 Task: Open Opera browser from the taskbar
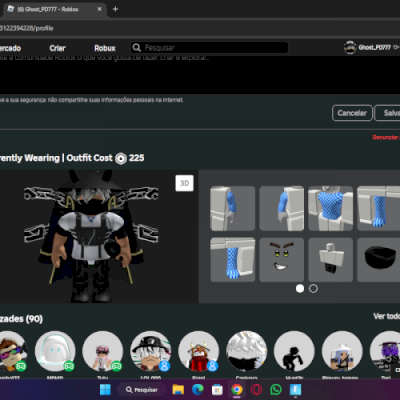(x=256, y=389)
